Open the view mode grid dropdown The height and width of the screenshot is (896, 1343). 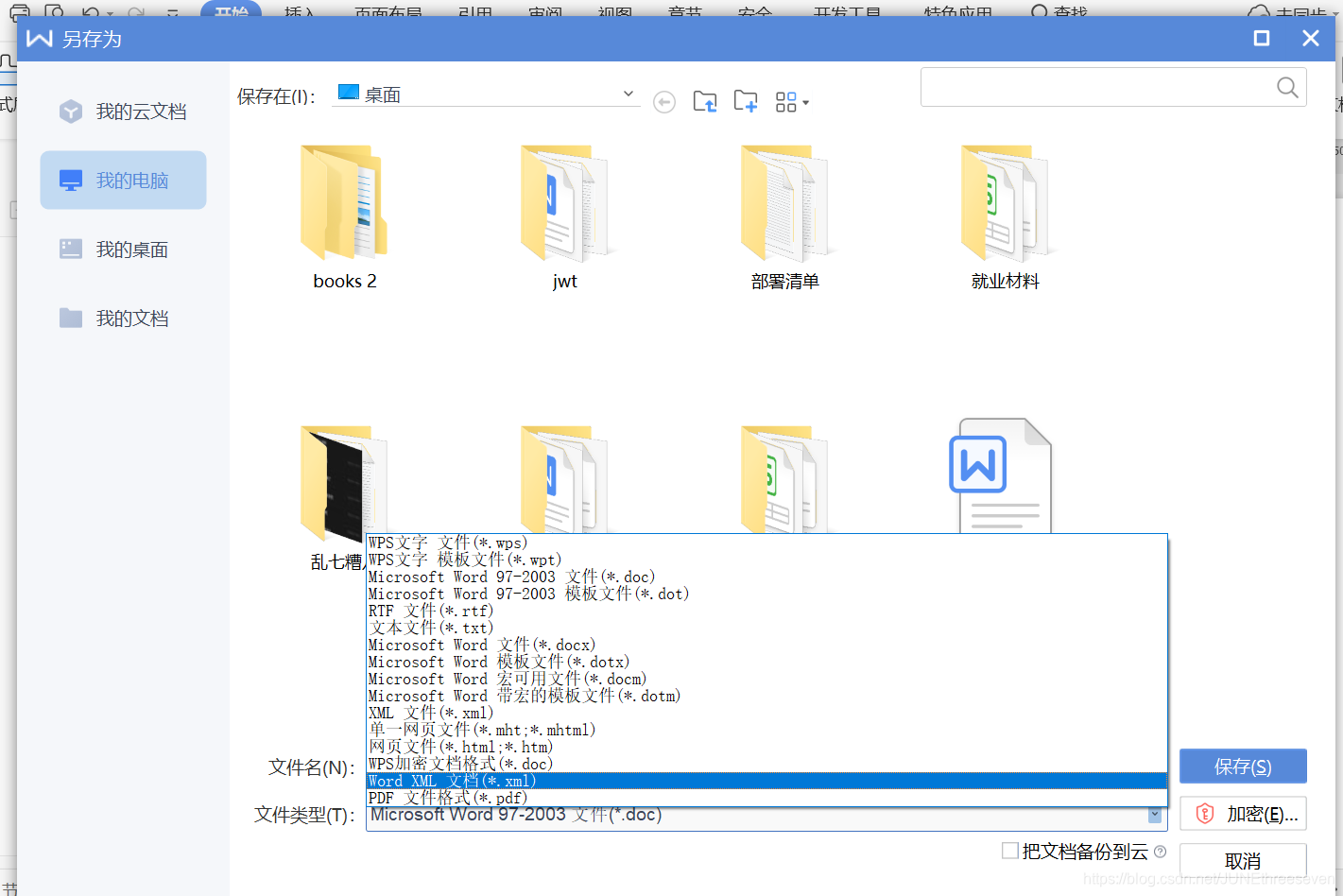point(792,102)
